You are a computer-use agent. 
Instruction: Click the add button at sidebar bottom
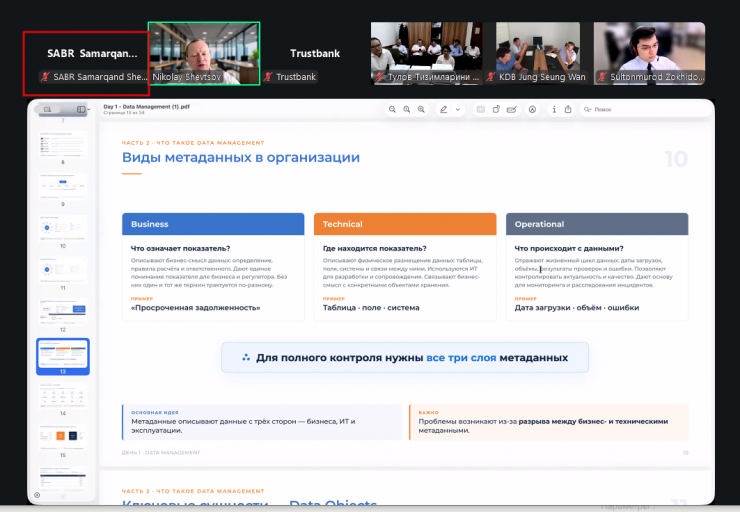point(37,495)
